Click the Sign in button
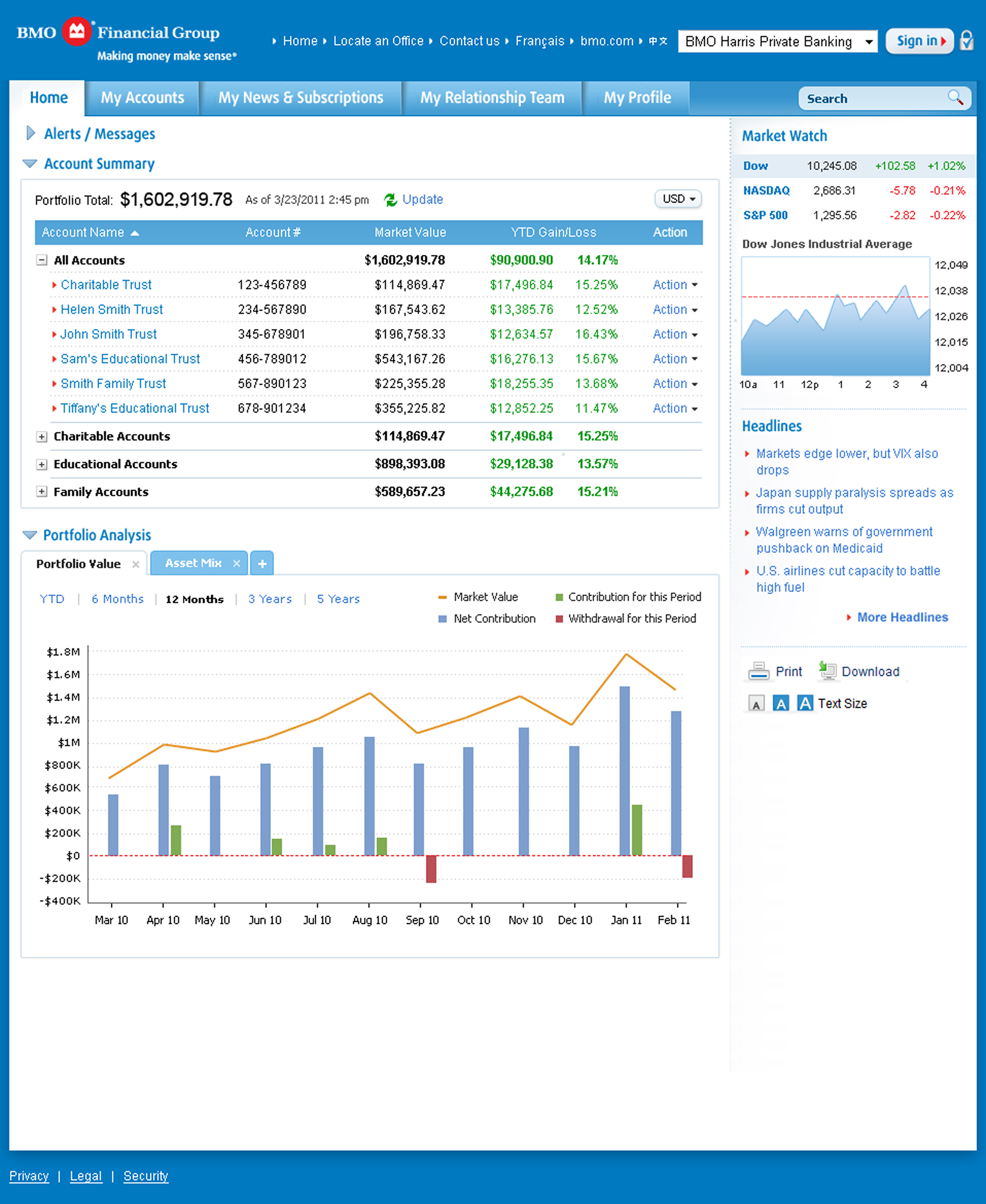 (x=919, y=41)
